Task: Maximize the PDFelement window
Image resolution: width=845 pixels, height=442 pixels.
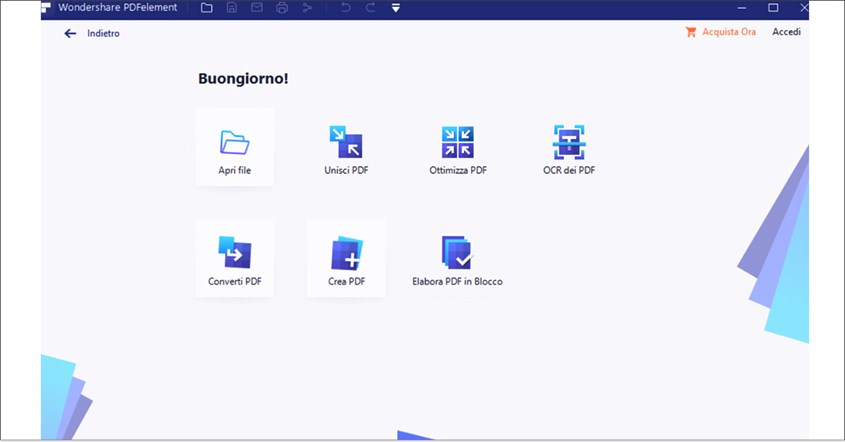Action: [773, 8]
